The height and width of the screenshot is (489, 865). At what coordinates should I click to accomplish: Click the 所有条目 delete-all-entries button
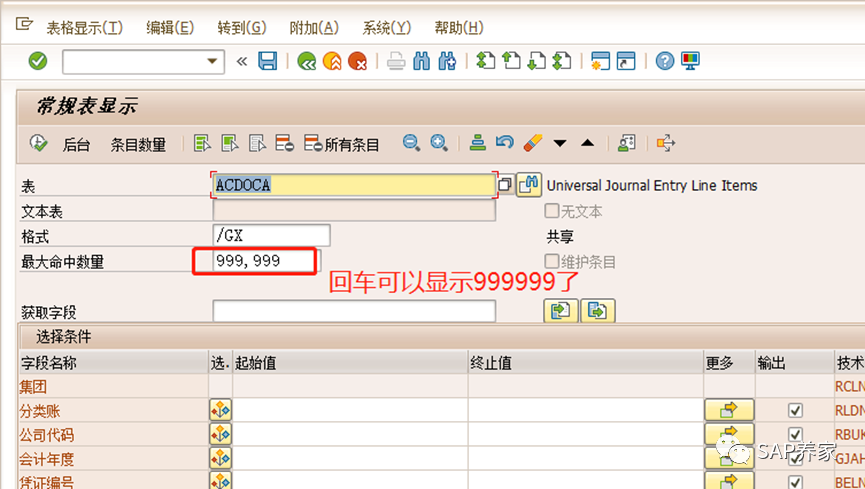coord(341,144)
